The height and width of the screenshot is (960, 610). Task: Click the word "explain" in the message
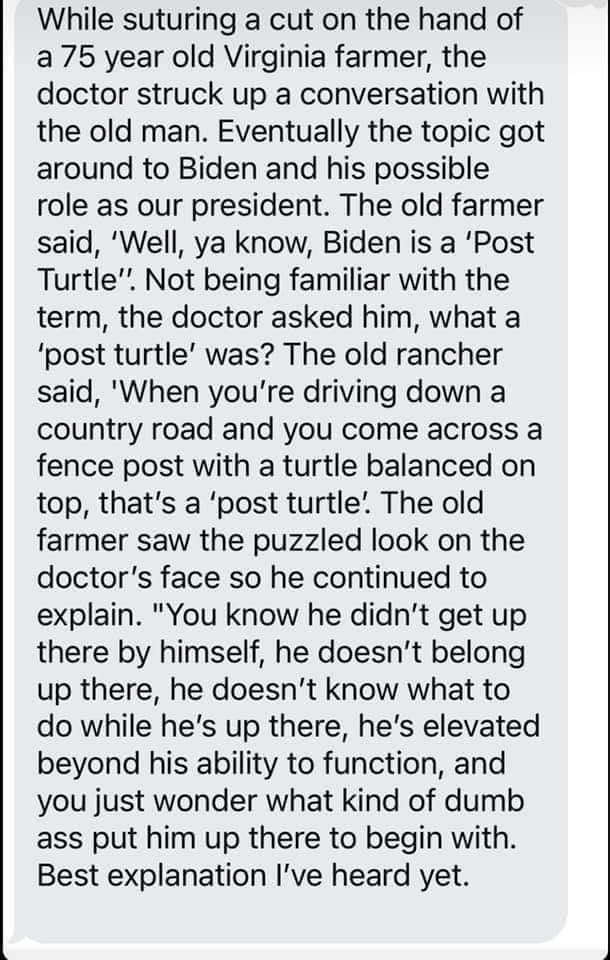pyautogui.click(x=92, y=615)
